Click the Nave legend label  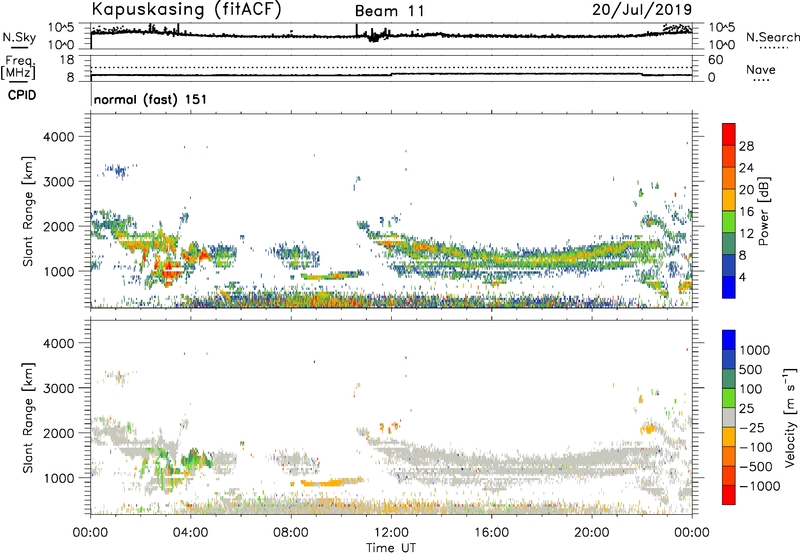pyautogui.click(x=761, y=70)
